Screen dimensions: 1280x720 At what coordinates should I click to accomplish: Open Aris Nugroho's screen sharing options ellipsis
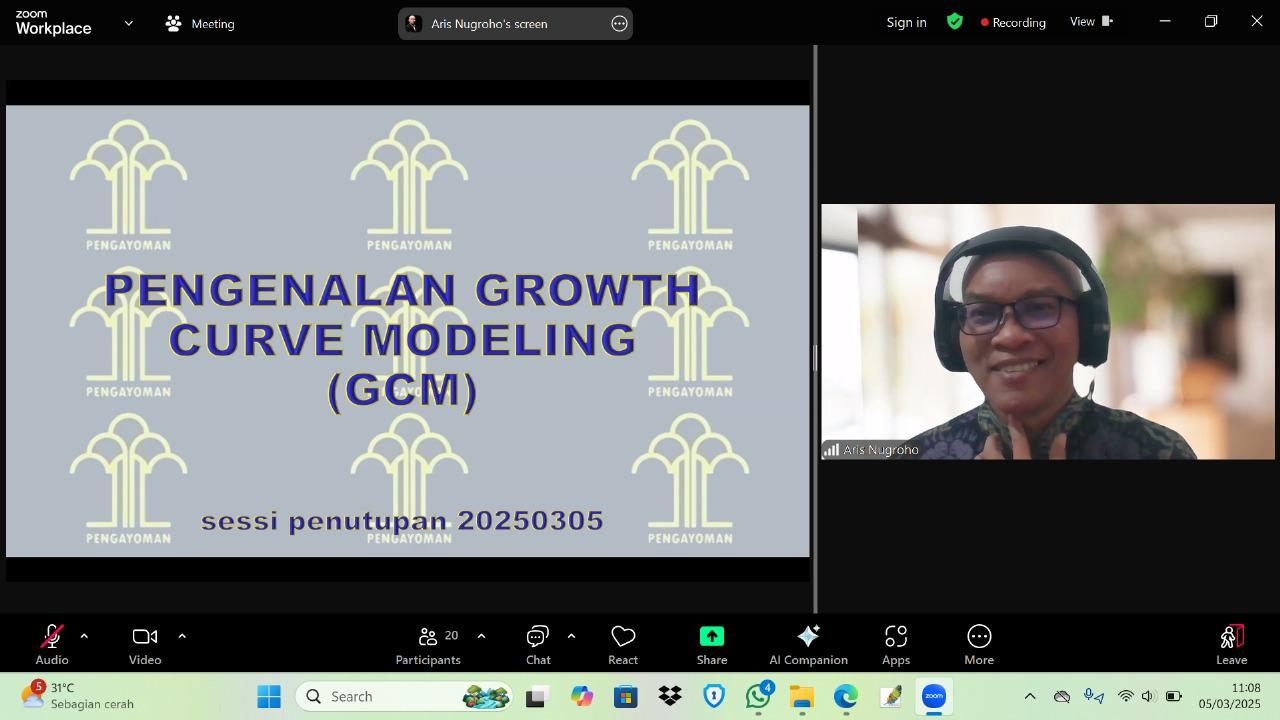pyautogui.click(x=619, y=23)
